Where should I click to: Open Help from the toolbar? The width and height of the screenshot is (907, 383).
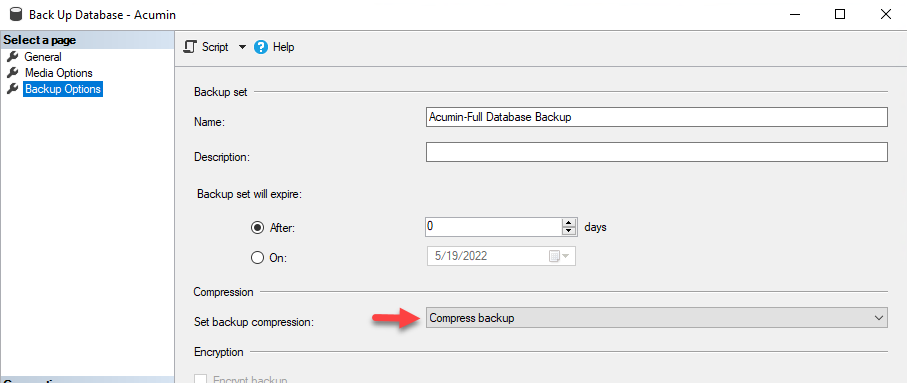click(x=275, y=47)
